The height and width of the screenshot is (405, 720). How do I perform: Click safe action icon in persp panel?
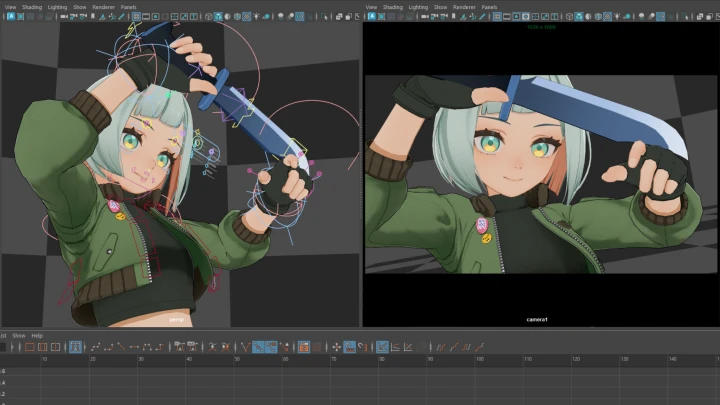coord(184,17)
